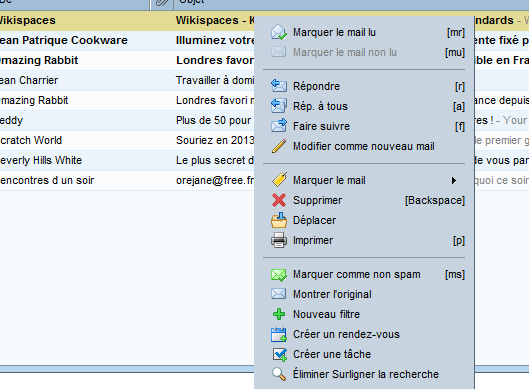Click the Backspace shortcut label beside Supprimer
This screenshot has width=529, height=389.
[435, 200]
